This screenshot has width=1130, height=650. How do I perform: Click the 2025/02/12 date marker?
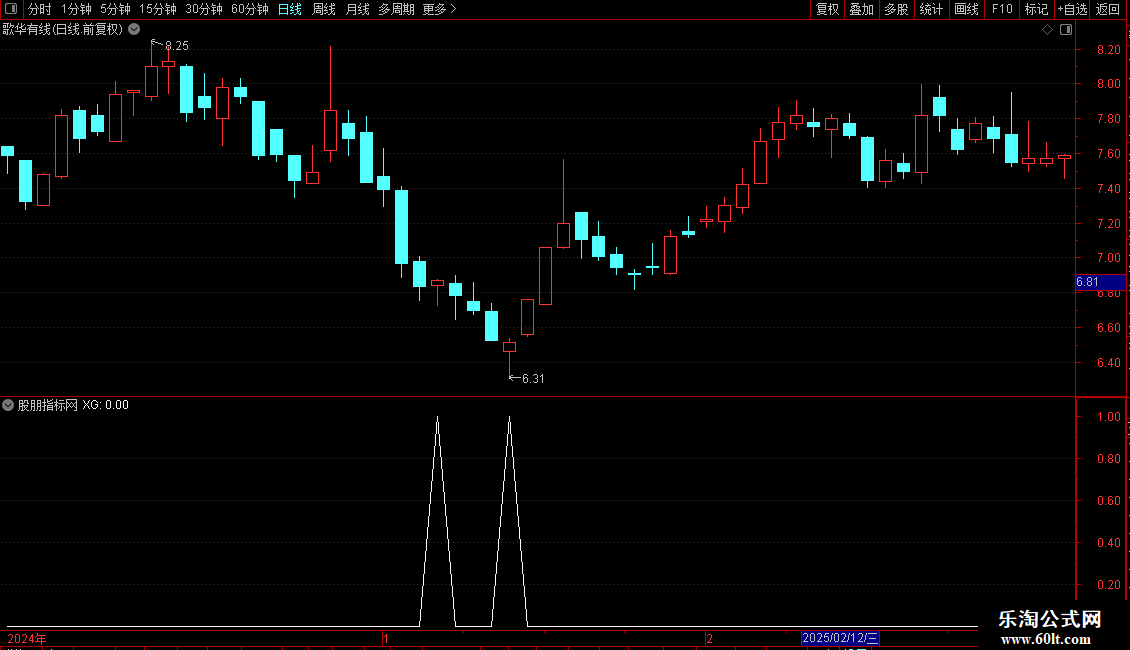click(x=840, y=638)
